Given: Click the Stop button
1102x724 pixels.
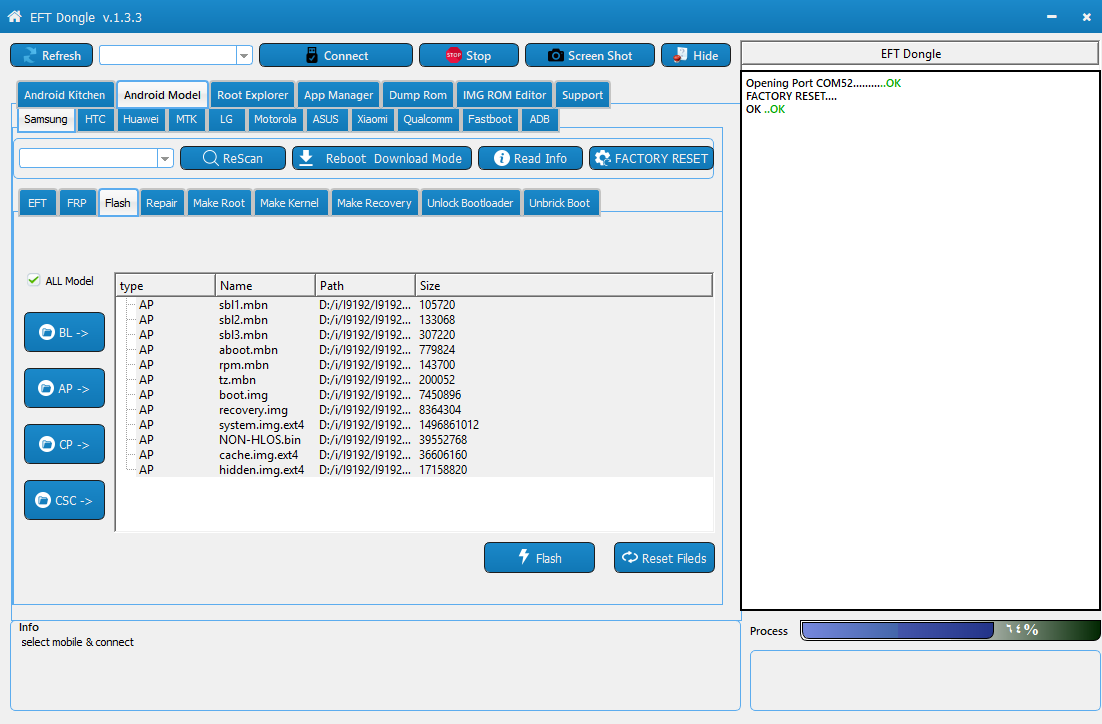Looking at the screenshot, I should point(469,56).
